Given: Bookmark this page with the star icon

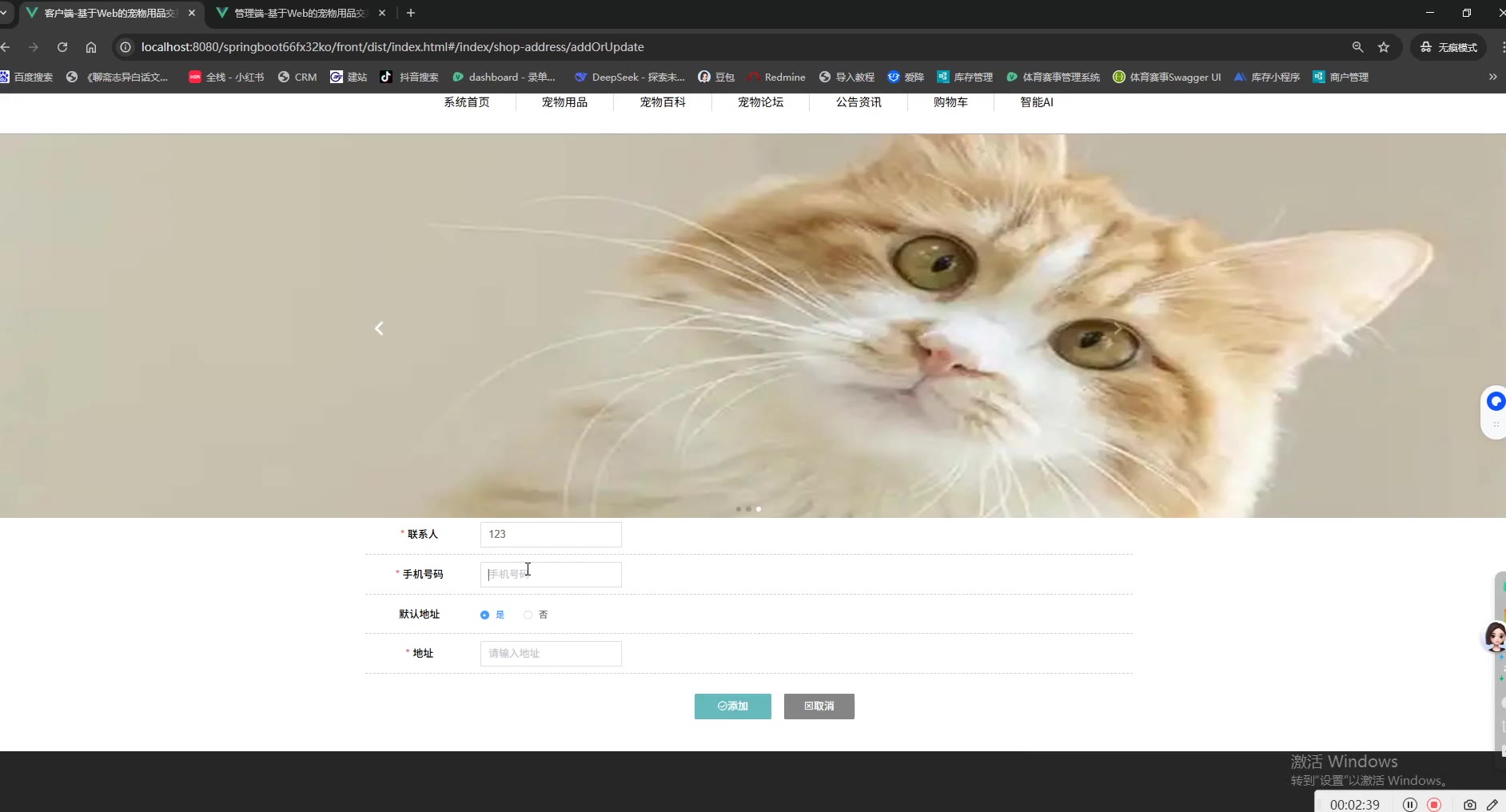Looking at the screenshot, I should point(1384,47).
